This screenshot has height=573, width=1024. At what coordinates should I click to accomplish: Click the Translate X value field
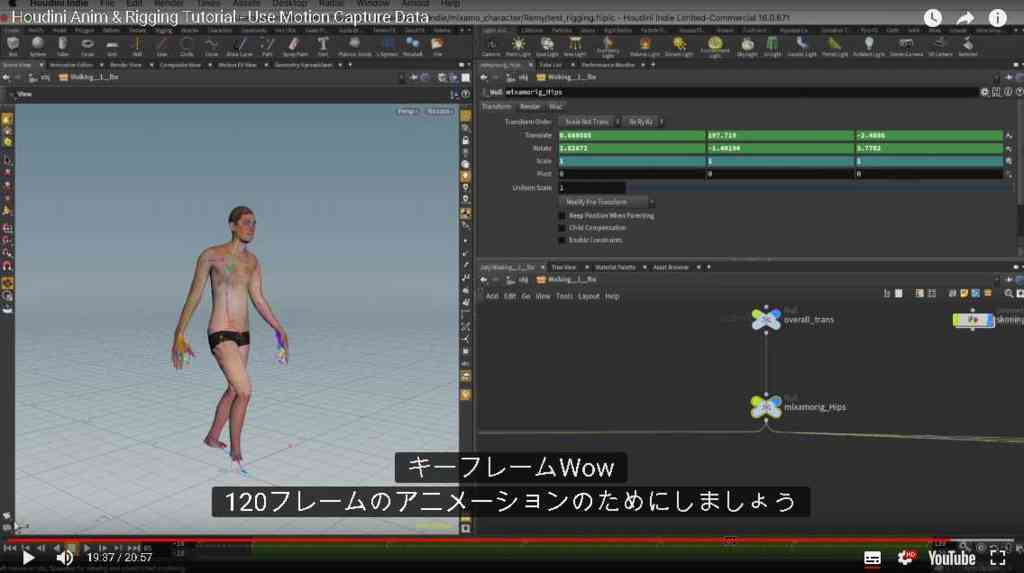click(632, 135)
